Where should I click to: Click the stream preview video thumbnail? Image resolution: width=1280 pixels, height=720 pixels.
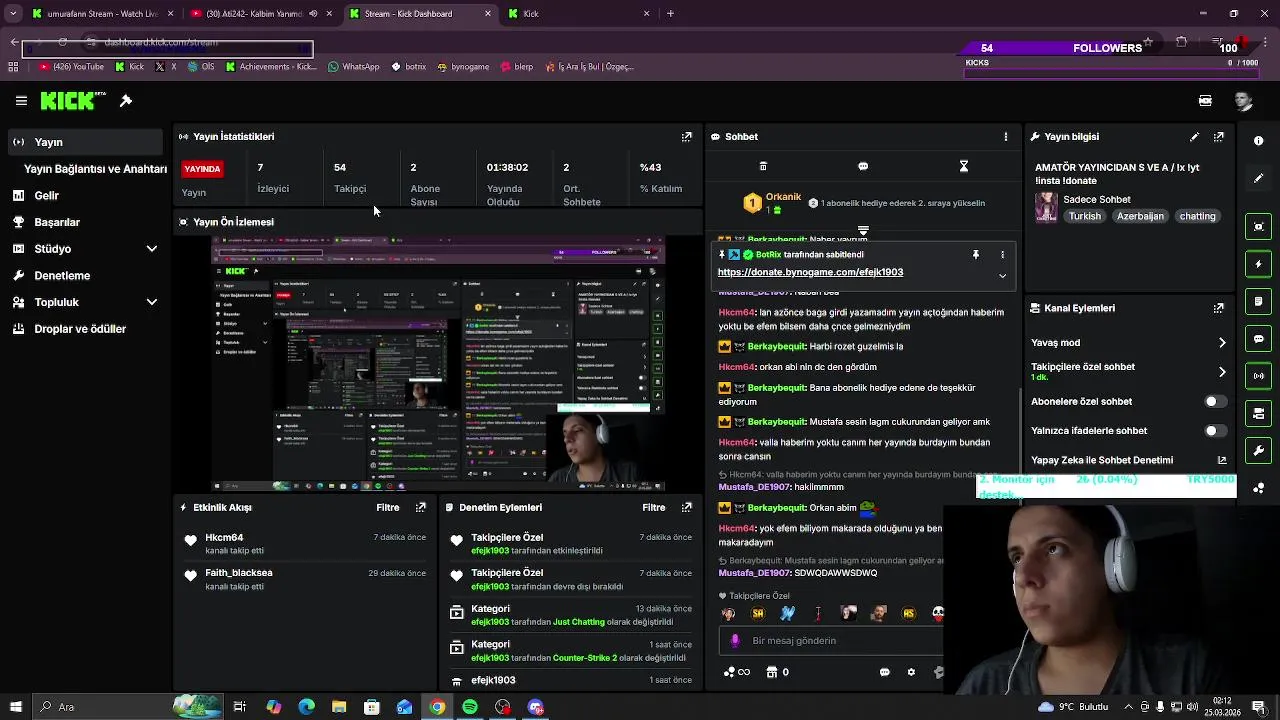(437, 364)
